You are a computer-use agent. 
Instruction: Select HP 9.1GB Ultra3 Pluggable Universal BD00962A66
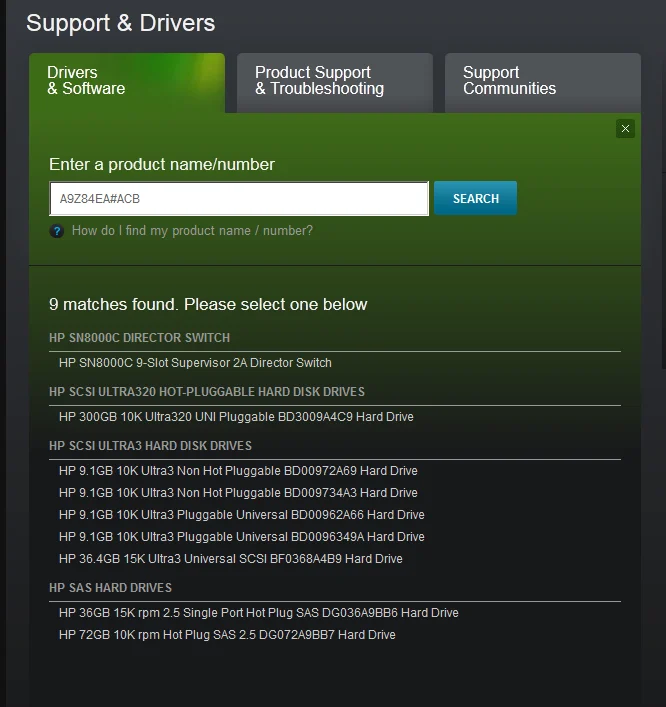pyautogui.click(x=242, y=515)
